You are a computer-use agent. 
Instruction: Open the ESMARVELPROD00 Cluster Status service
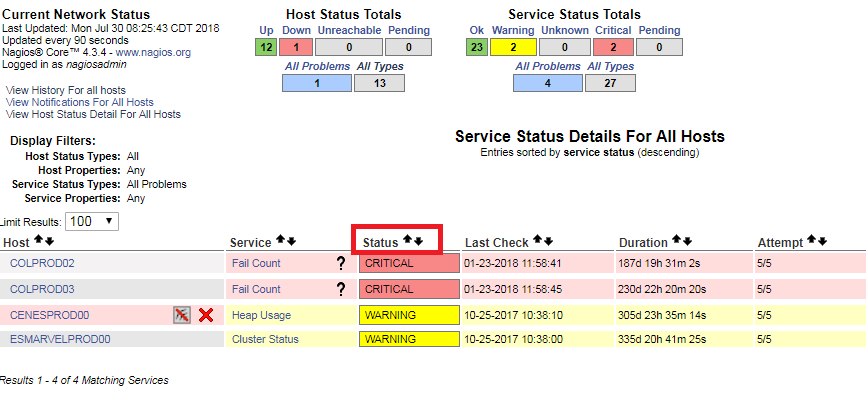(265, 340)
